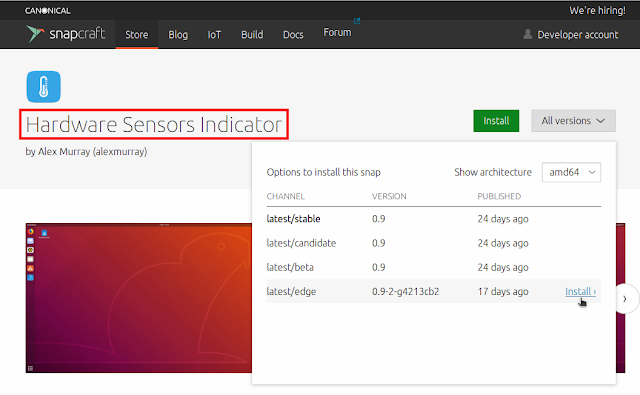The height and width of the screenshot is (395, 640).
Task: Select the latest/candidate channel row
Action: pyautogui.click(x=433, y=243)
